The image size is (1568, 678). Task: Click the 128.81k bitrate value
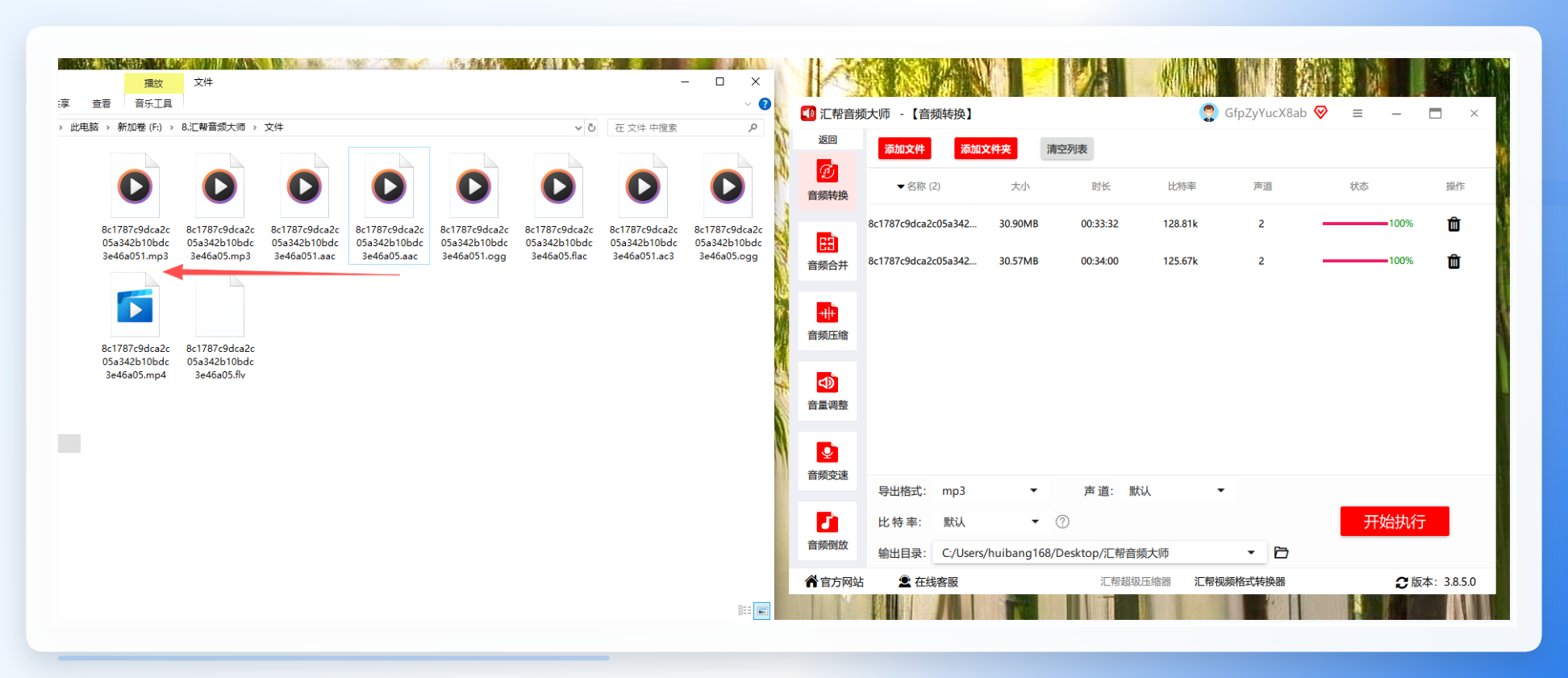pos(1180,224)
